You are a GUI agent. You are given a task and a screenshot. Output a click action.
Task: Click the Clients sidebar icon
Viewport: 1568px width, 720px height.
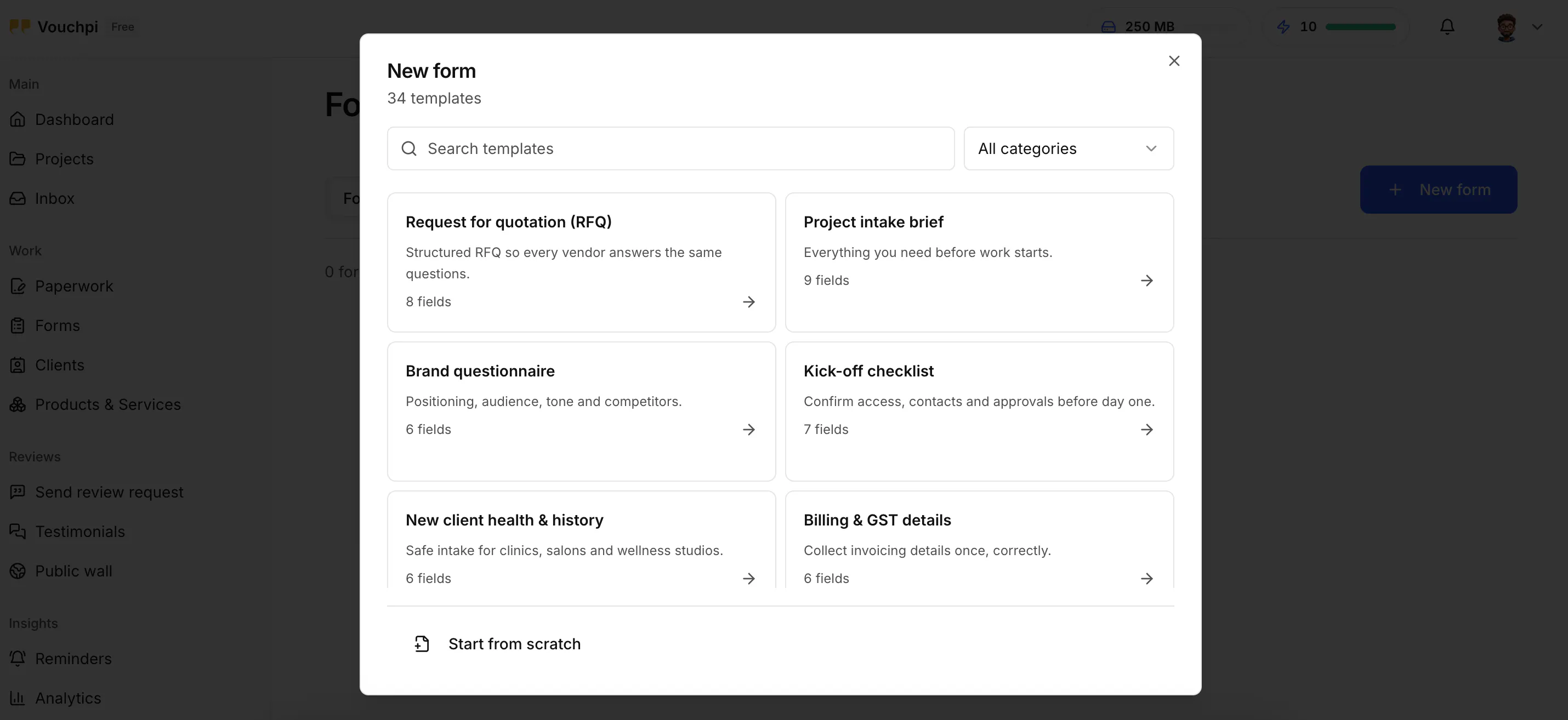pyautogui.click(x=18, y=365)
